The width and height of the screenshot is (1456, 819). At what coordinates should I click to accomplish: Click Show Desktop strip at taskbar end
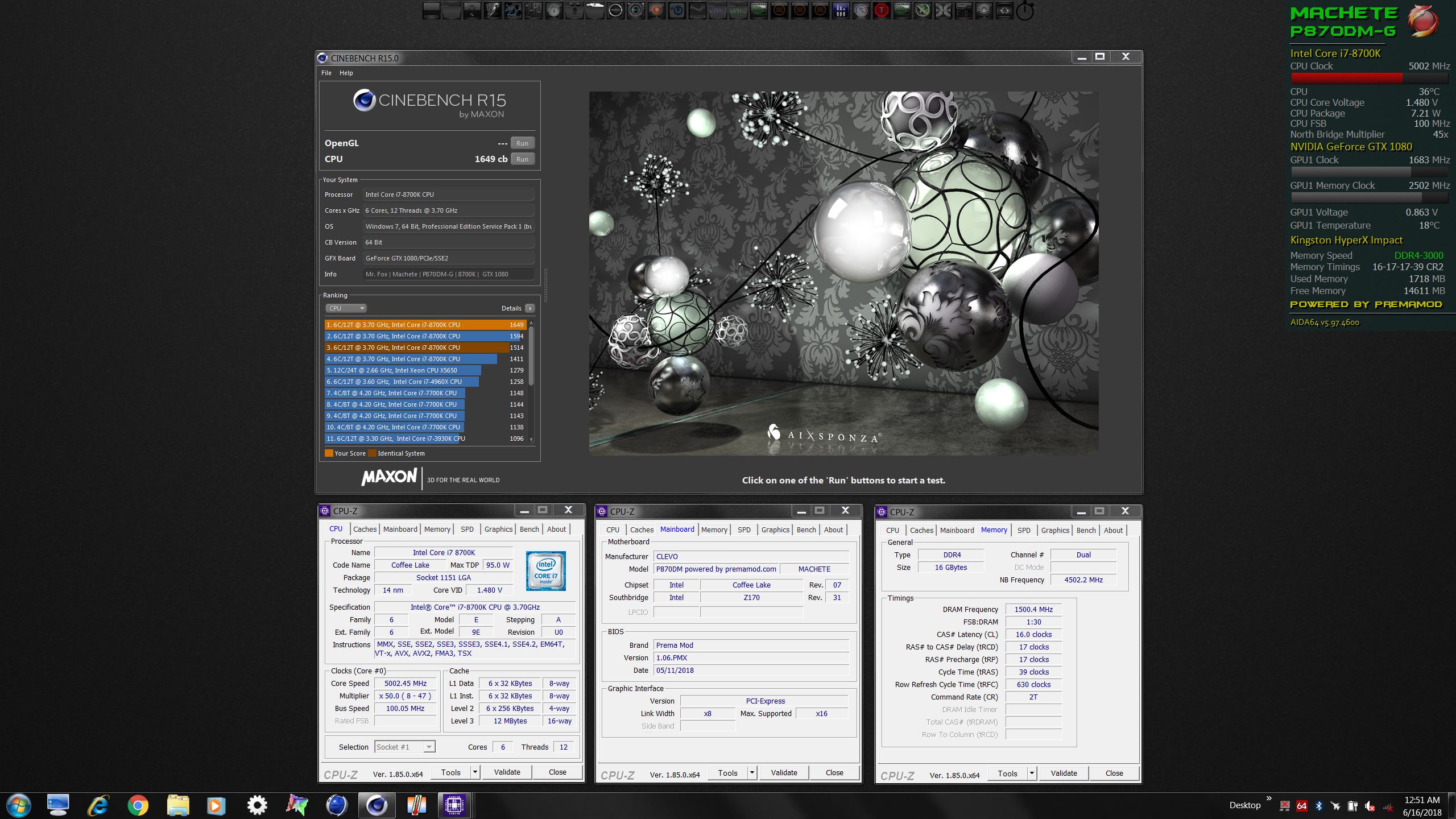click(x=1453, y=805)
